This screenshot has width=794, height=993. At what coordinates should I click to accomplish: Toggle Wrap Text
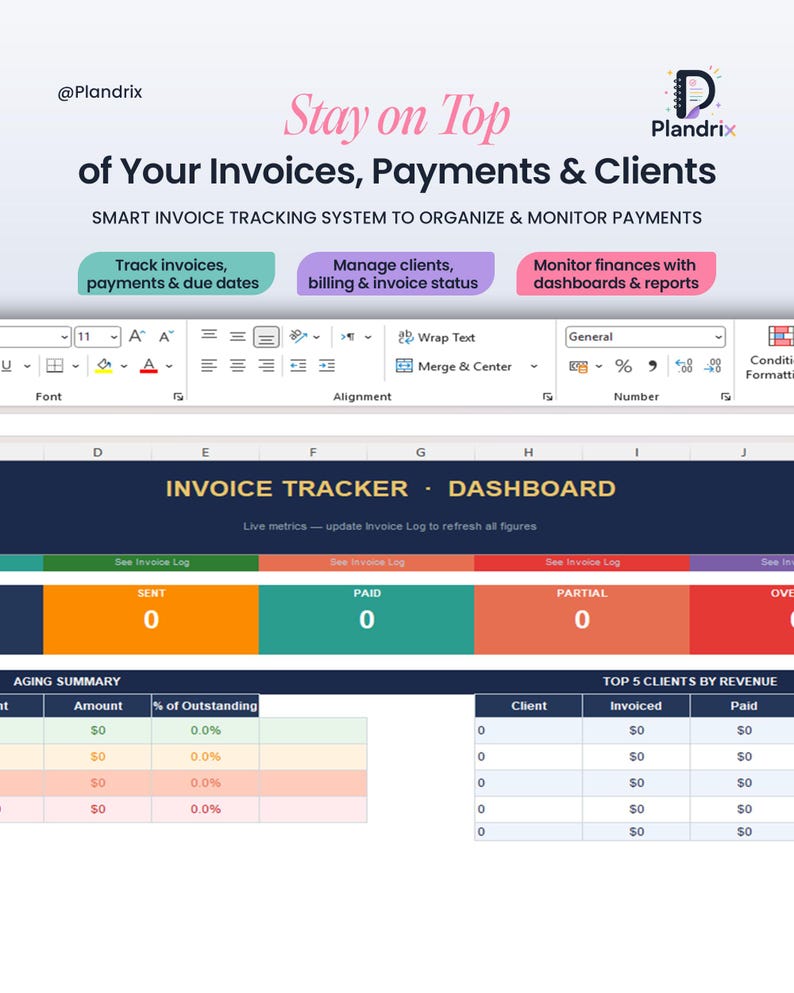point(436,337)
